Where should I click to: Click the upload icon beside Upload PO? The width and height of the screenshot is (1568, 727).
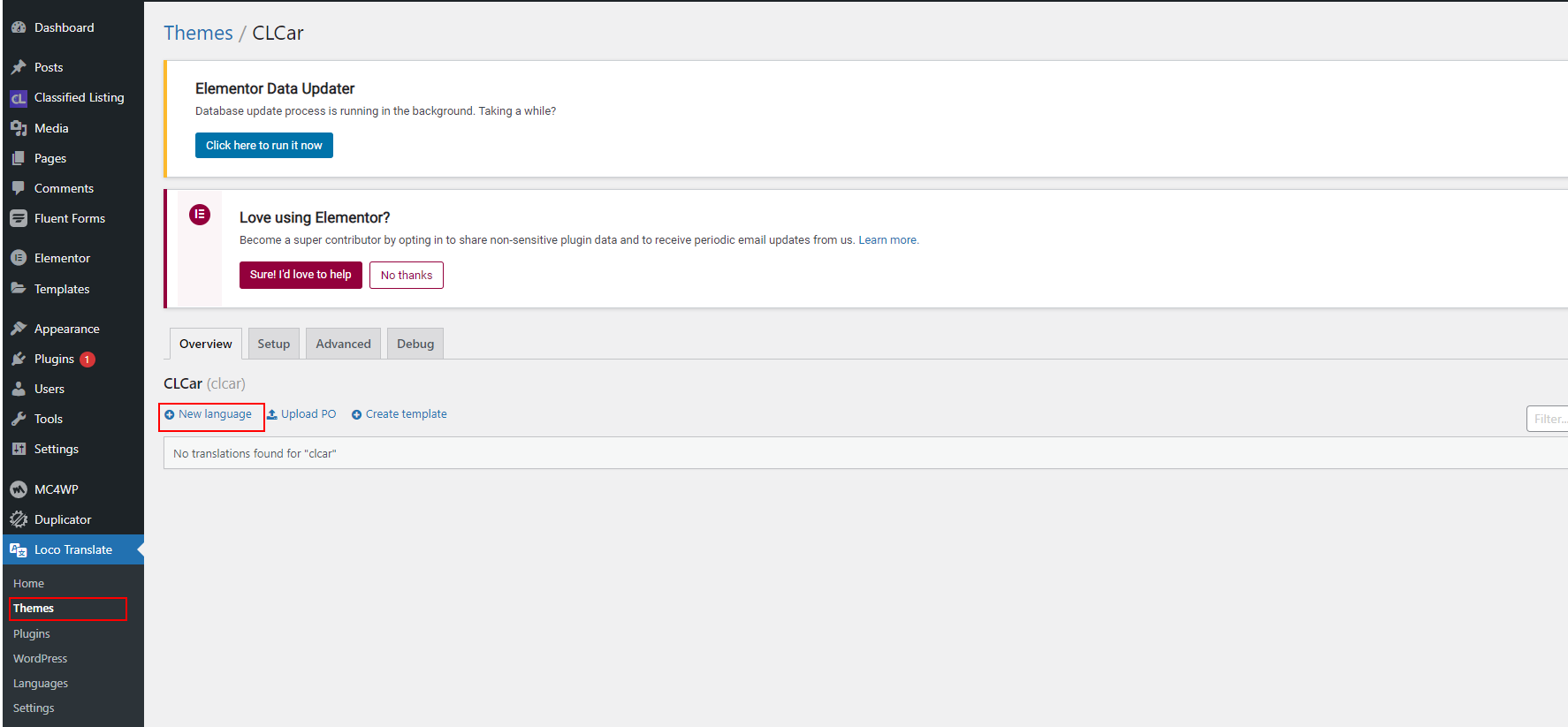272,414
